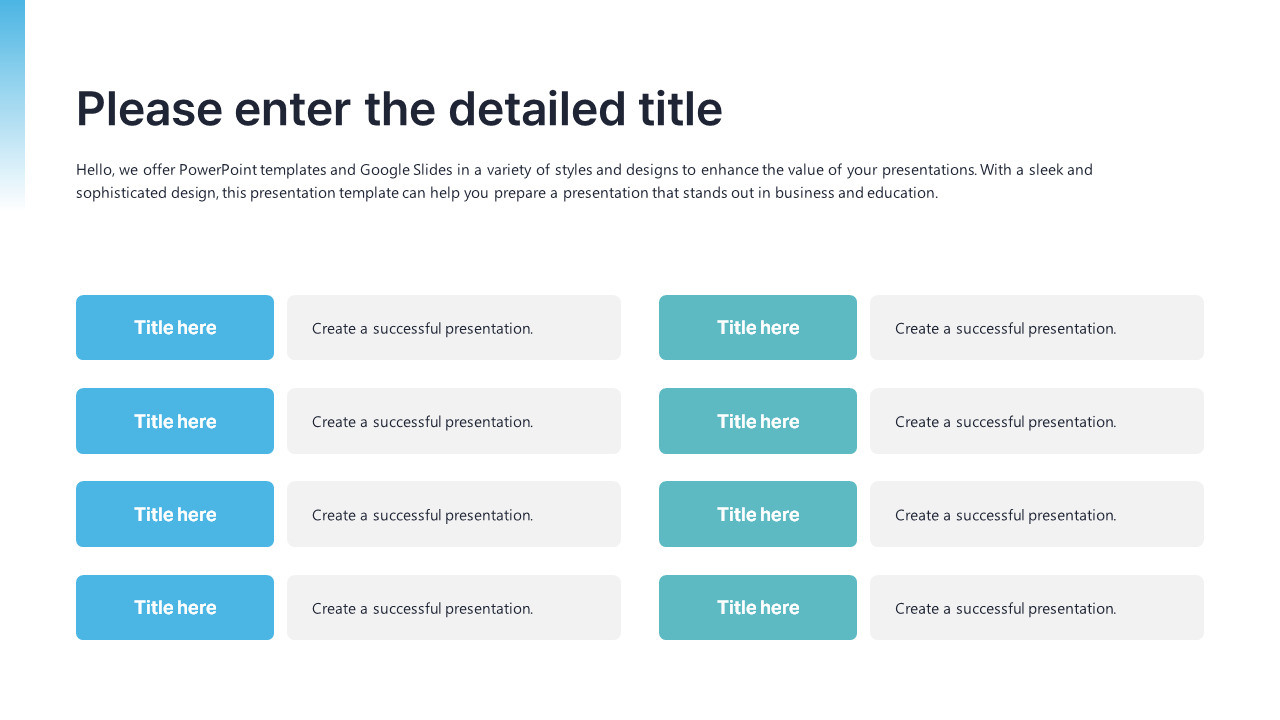Click the second teal "Title here" box

(x=758, y=421)
